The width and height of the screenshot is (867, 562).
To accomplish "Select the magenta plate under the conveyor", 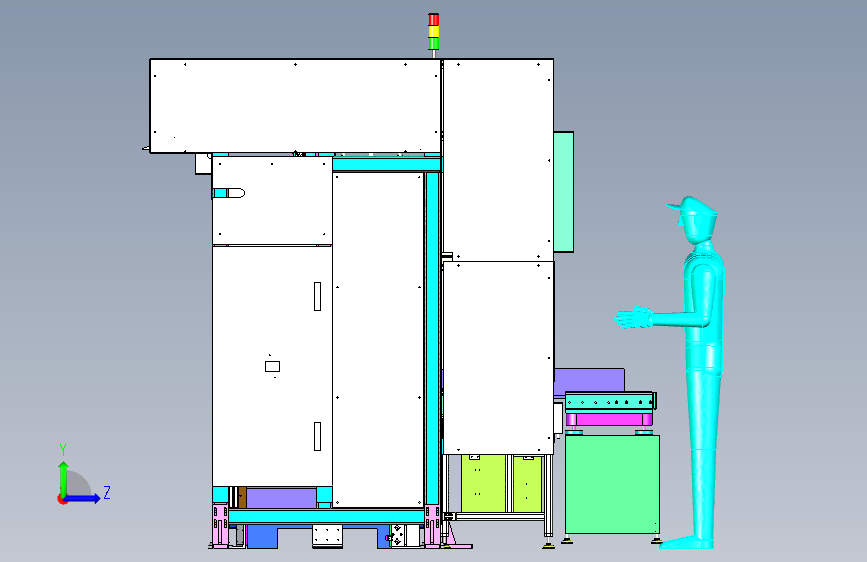I will click(x=609, y=419).
